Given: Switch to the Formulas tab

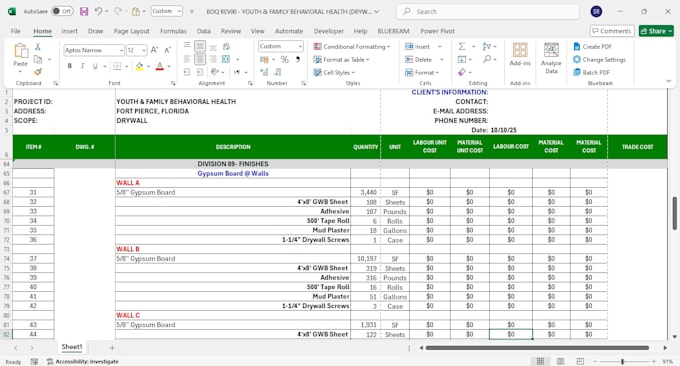Looking at the screenshot, I should pyautogui.click(x=173, y=31).
